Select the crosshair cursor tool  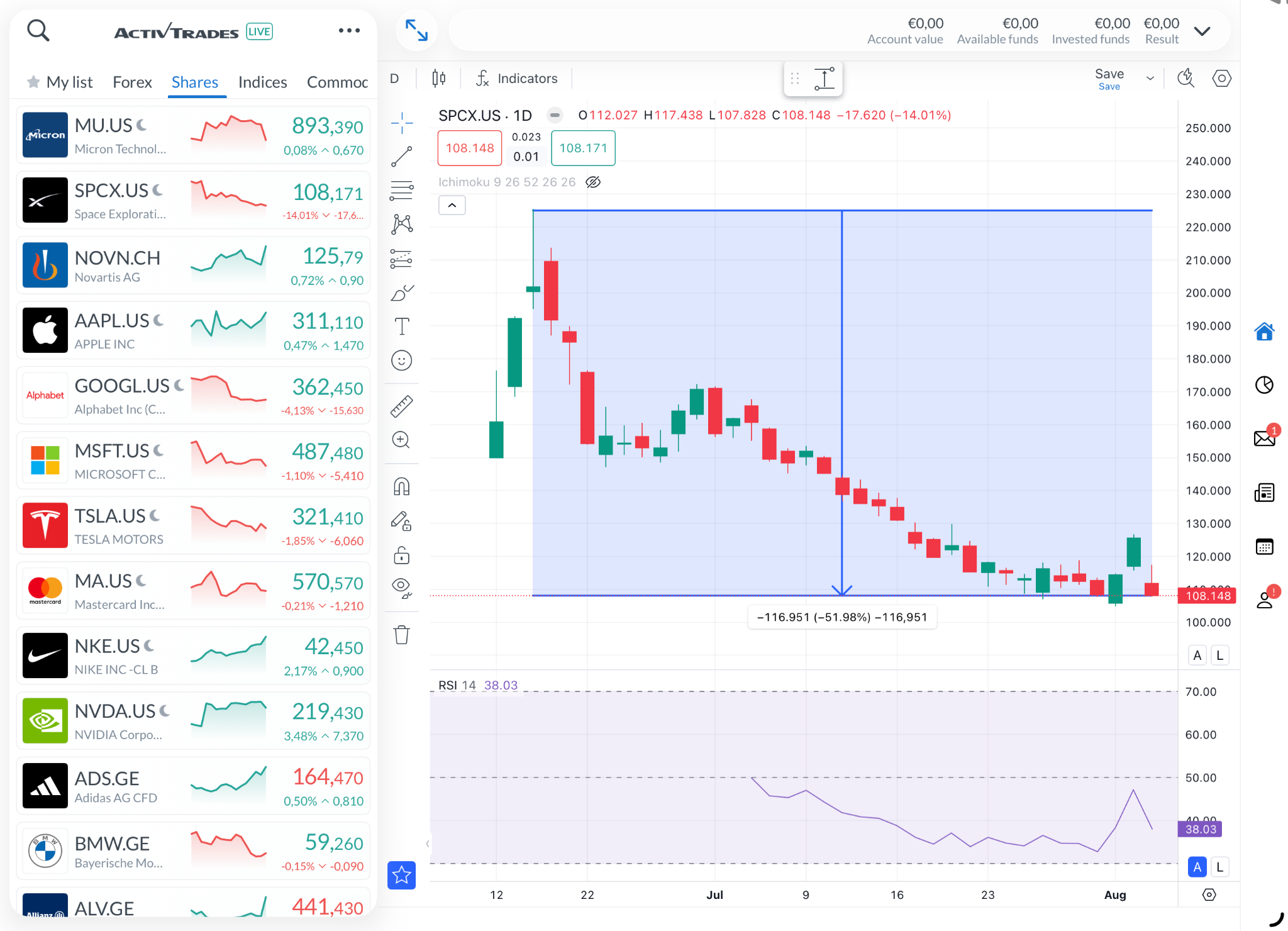pyautogui.click(x=402, y=123)
